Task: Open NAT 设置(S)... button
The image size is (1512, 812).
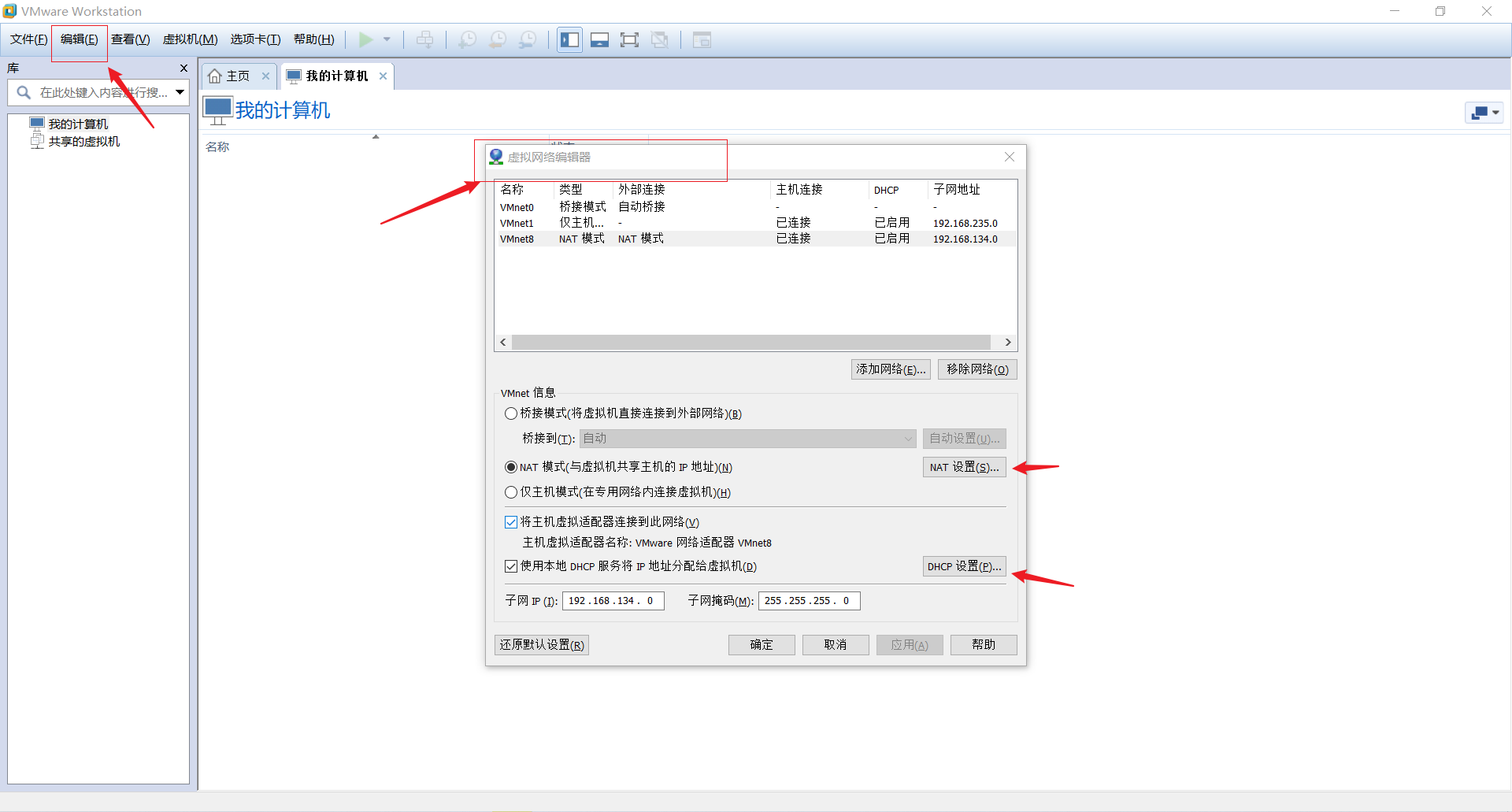Action: coord(965,467)
